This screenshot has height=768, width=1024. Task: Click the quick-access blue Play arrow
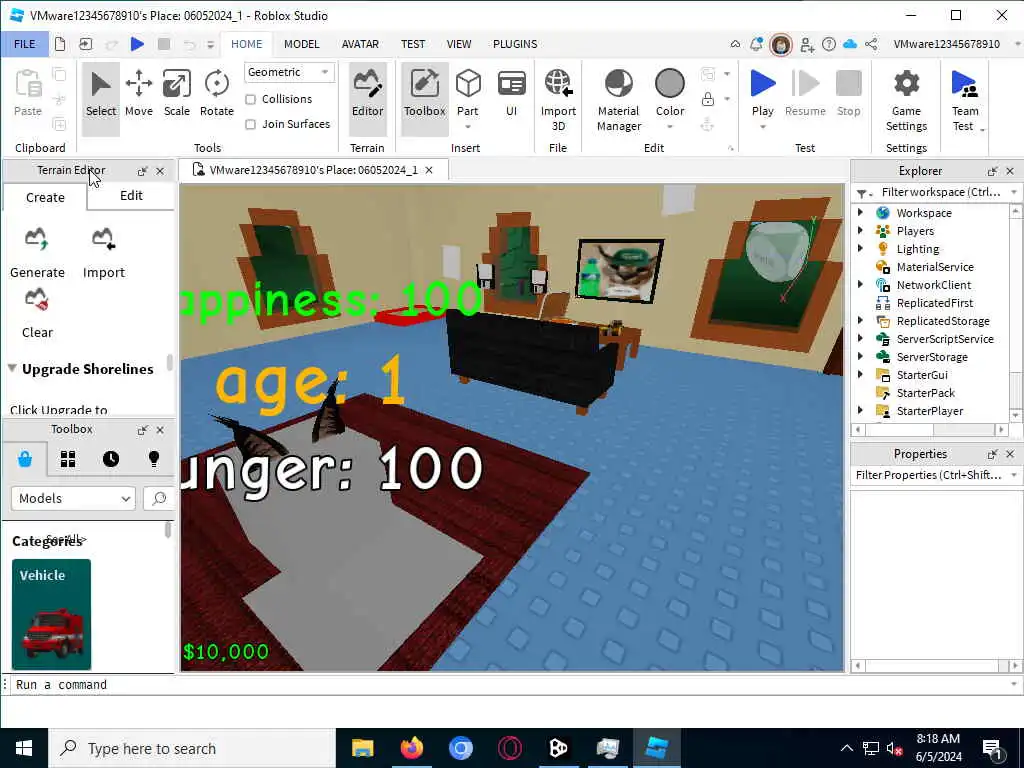pos(137,44)
